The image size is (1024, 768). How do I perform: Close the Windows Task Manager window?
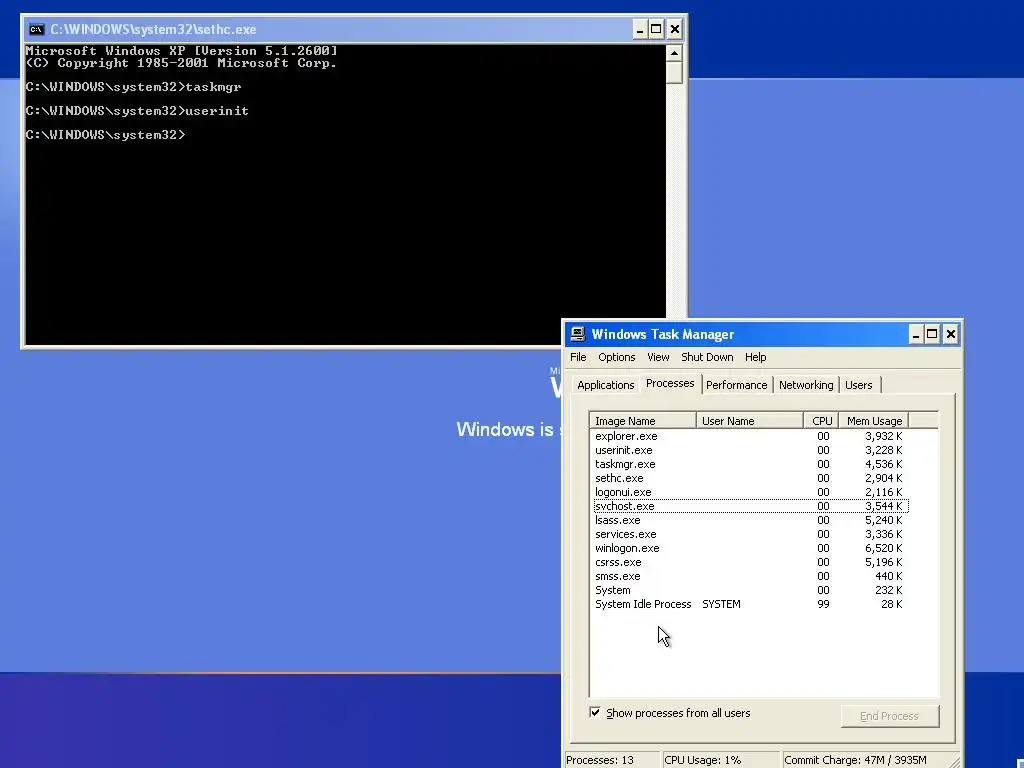coord(951,334)
